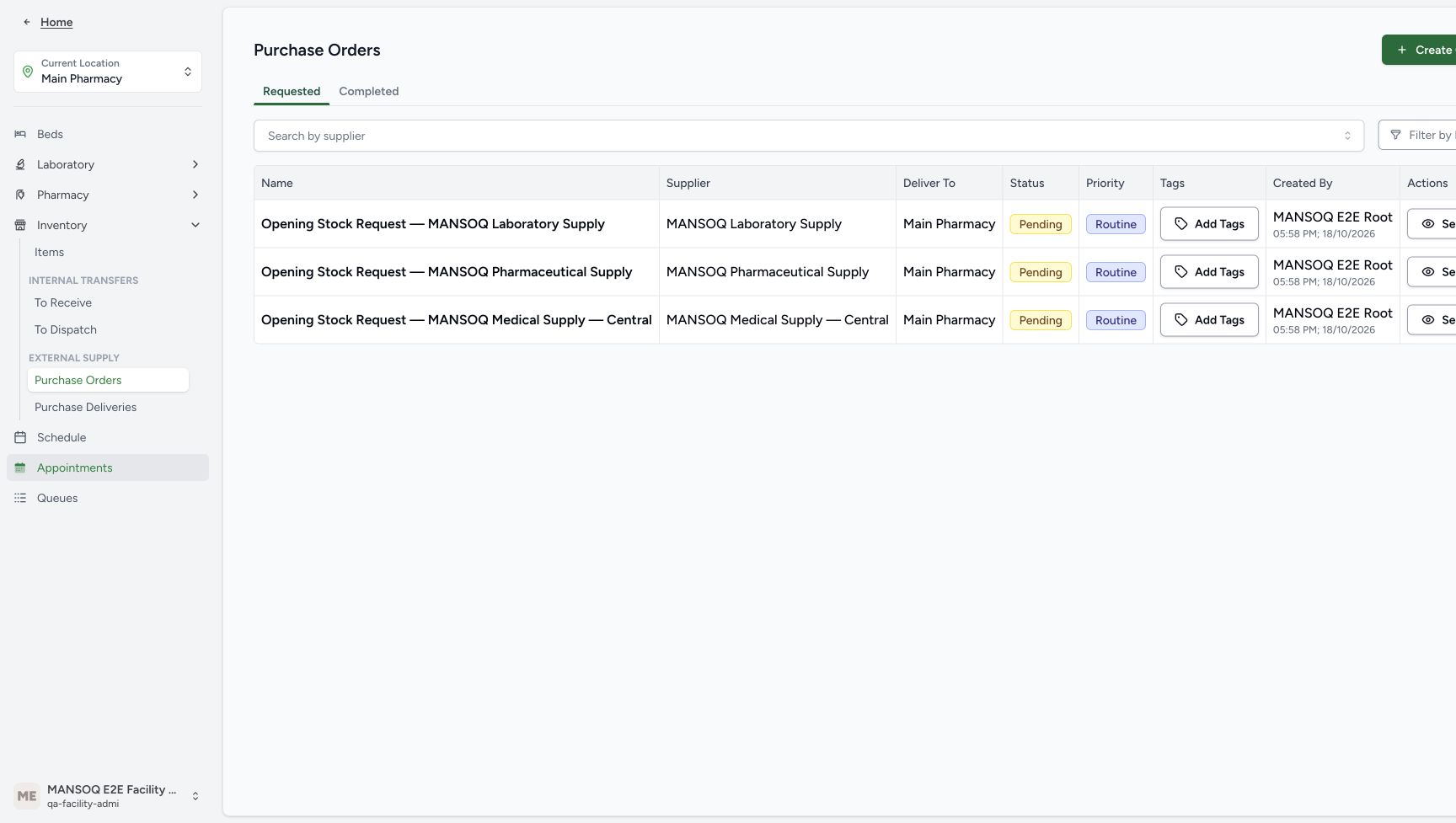The width and height of the screenshot is (1456, 823).
Task: Click the Inventory store icon
Action: pyautogui.click(x=20, y=225)
